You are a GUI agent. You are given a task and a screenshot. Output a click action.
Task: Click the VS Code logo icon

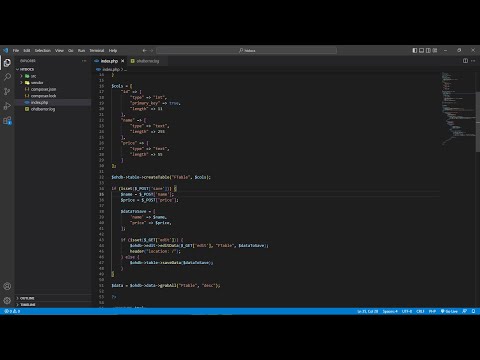[x=5, y=50]
